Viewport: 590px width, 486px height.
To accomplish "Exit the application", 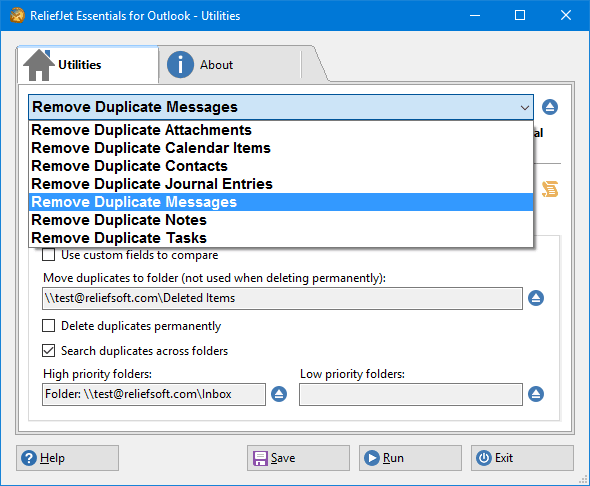I will point(522,458).
